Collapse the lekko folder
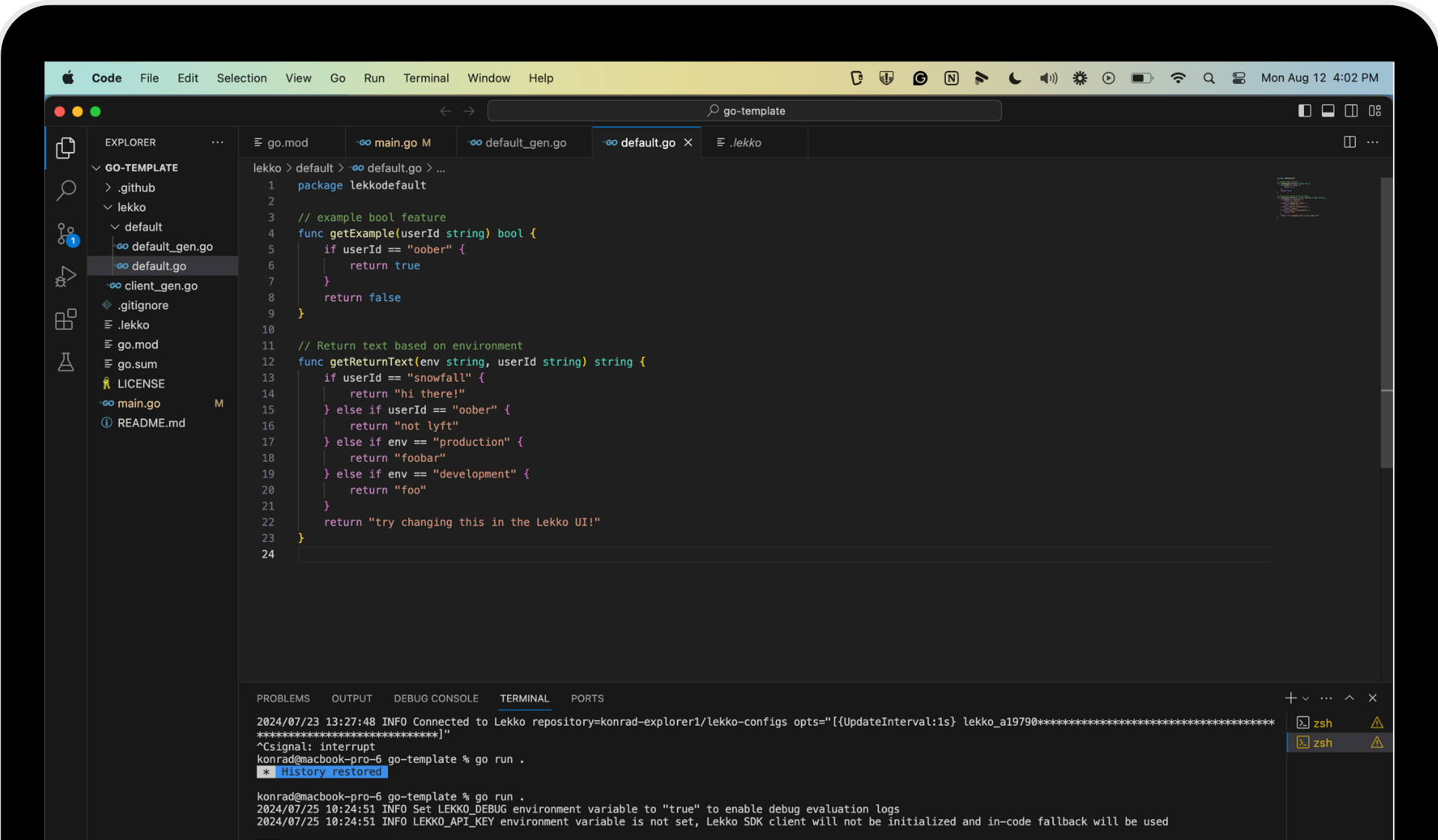Viewport: 1438px width, 840px height. pos(163,207)
